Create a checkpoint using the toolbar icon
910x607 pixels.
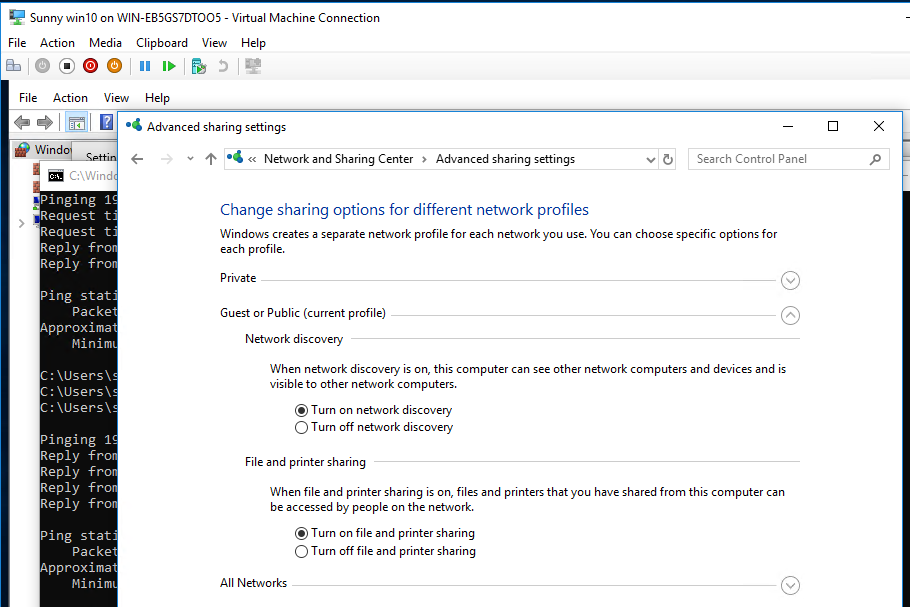point(199,66)
